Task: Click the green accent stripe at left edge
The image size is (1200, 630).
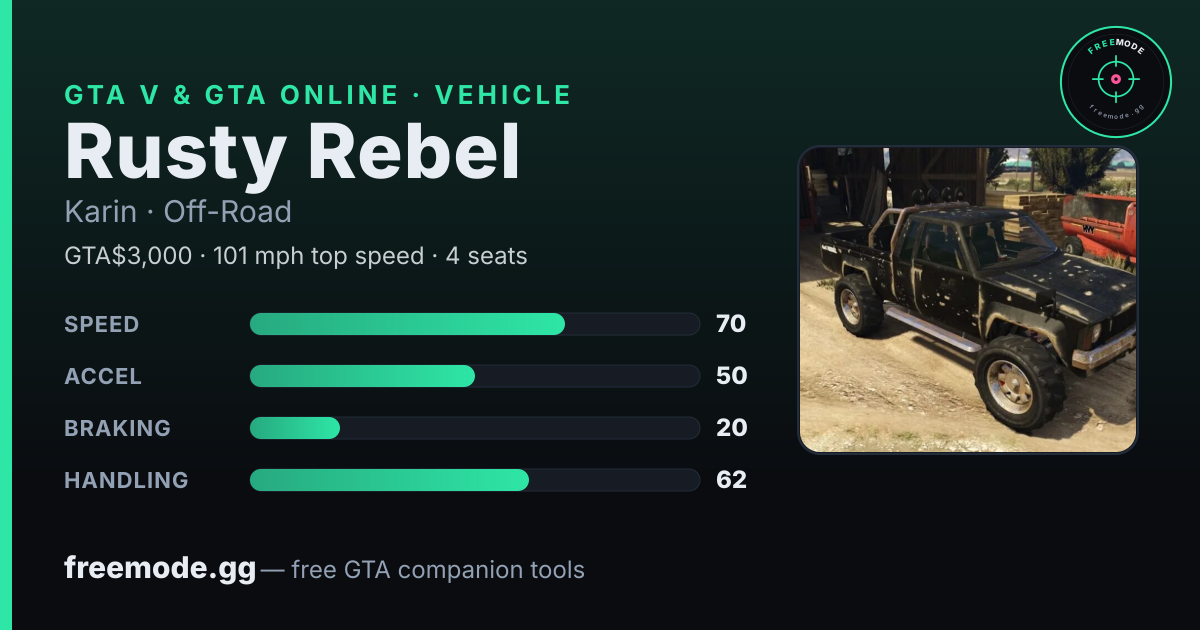Action: click(5, 315)
